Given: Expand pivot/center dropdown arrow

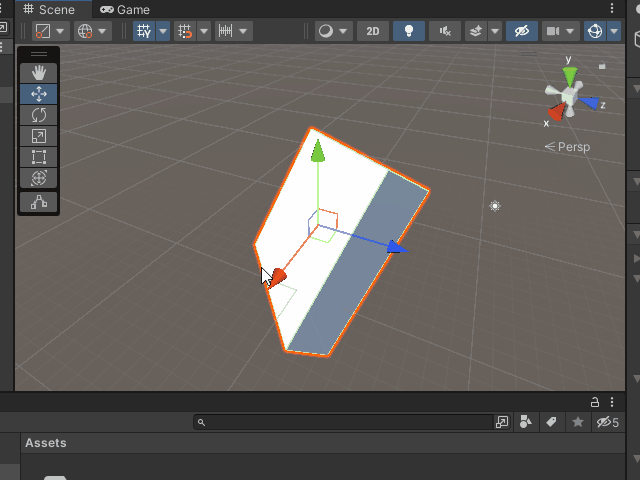Looking at the screenshot, I should [60, 31].
